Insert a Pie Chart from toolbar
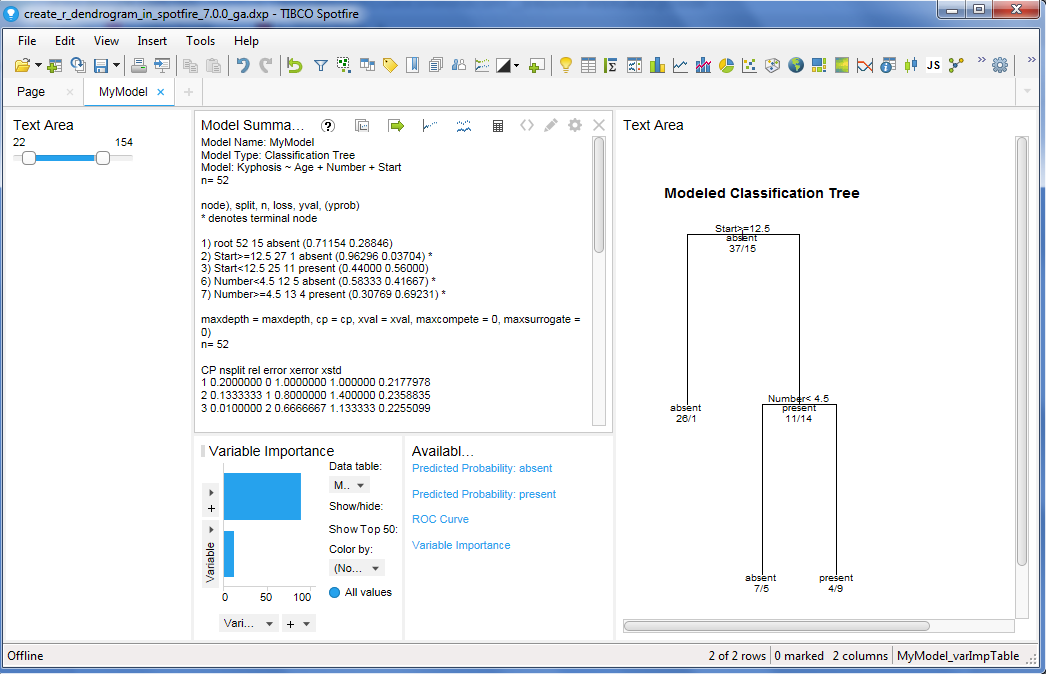Image resolution: width=1046 pixels, height=674 pixels. 726,65
